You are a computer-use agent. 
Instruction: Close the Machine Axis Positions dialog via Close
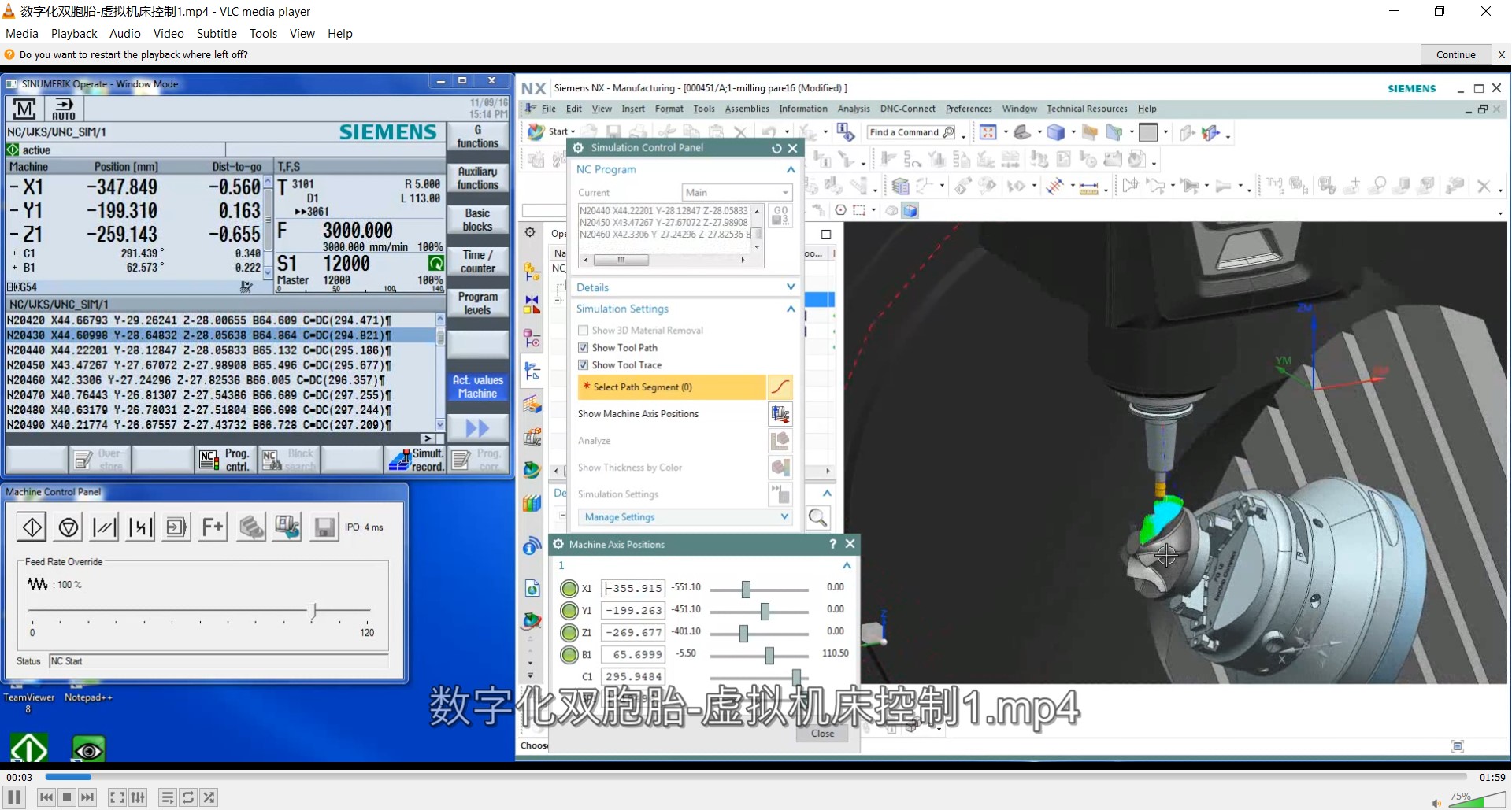[x=822, y=733]
